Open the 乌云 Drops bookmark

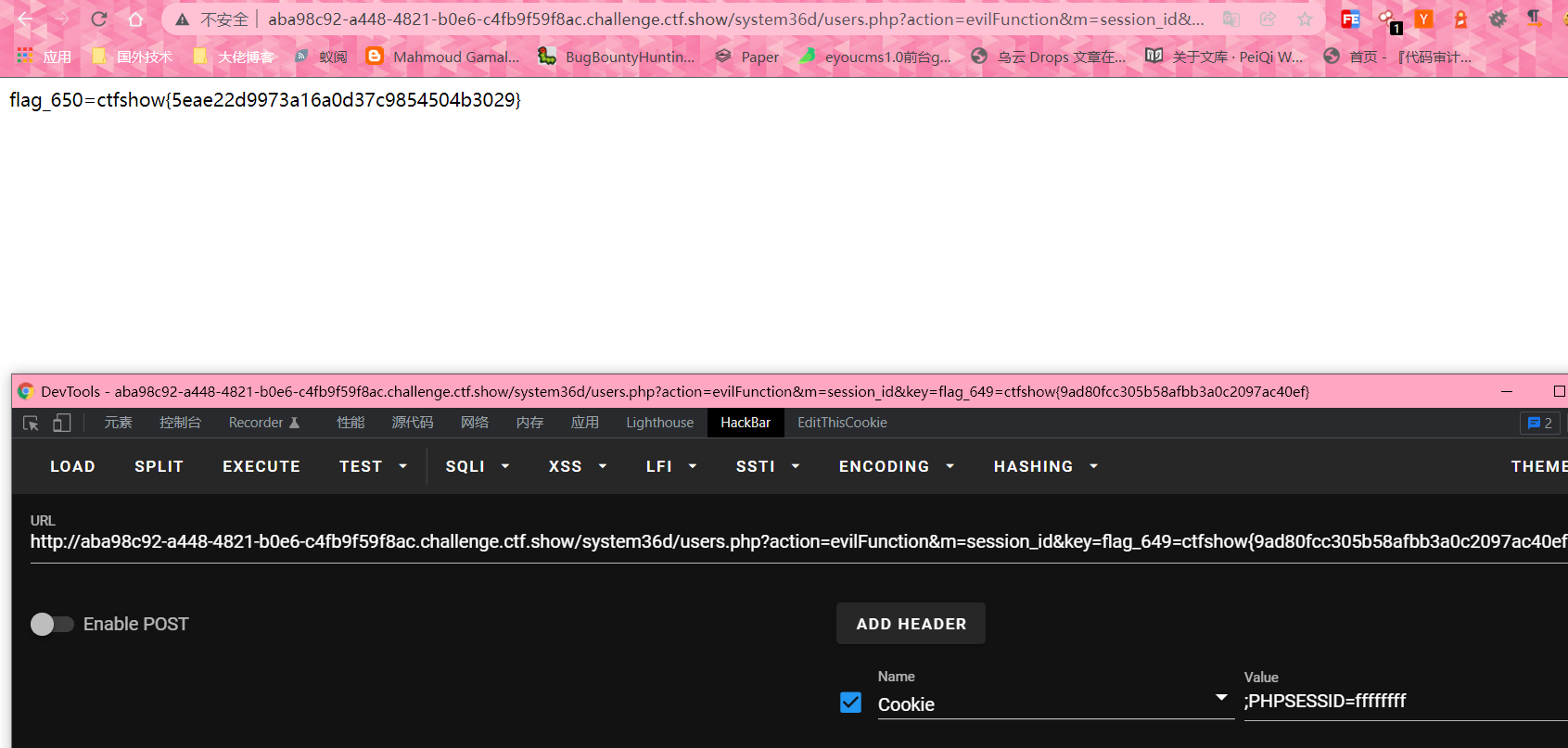coord(1049,57)
